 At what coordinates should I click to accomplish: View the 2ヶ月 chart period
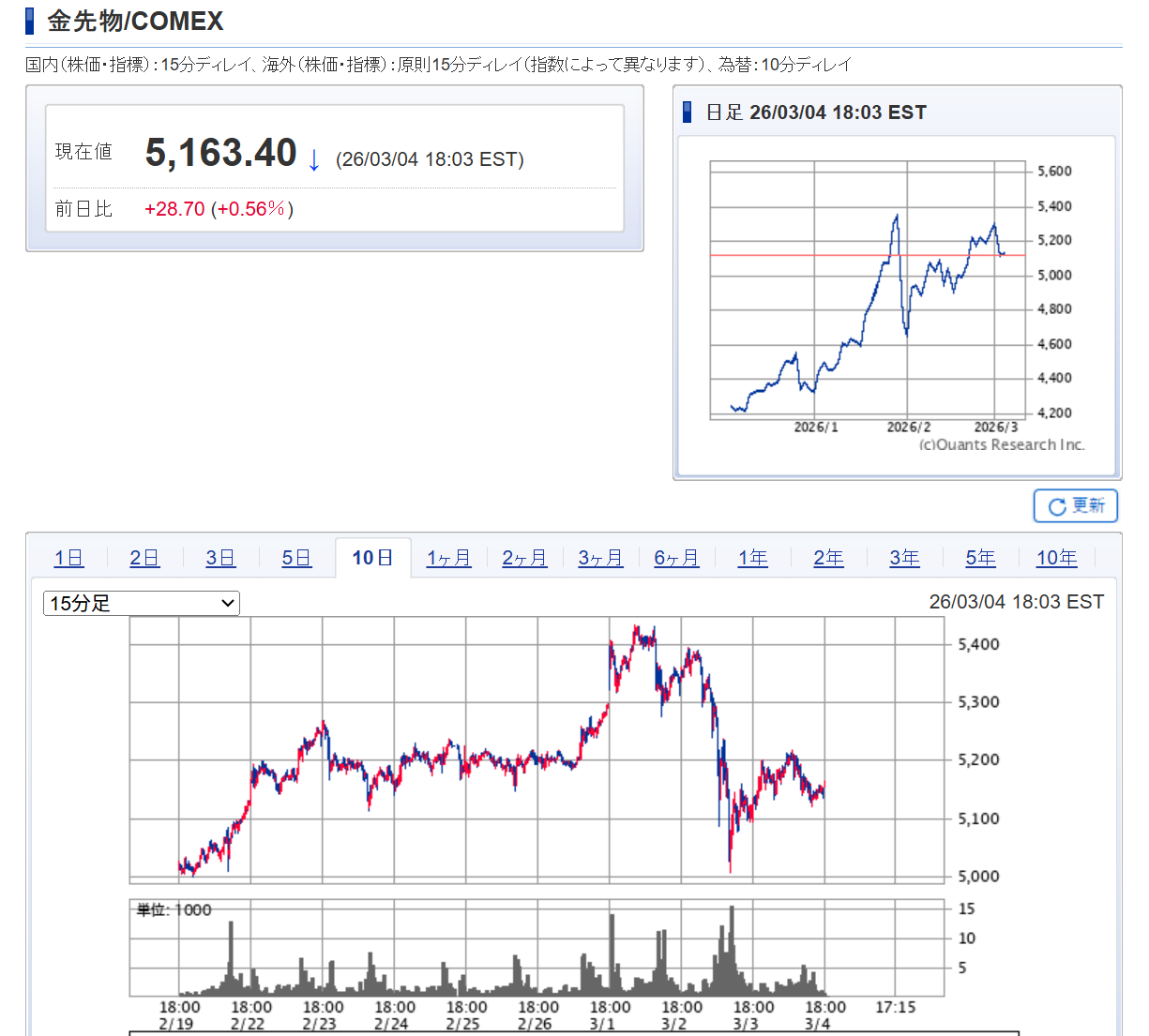click(524, 559)
